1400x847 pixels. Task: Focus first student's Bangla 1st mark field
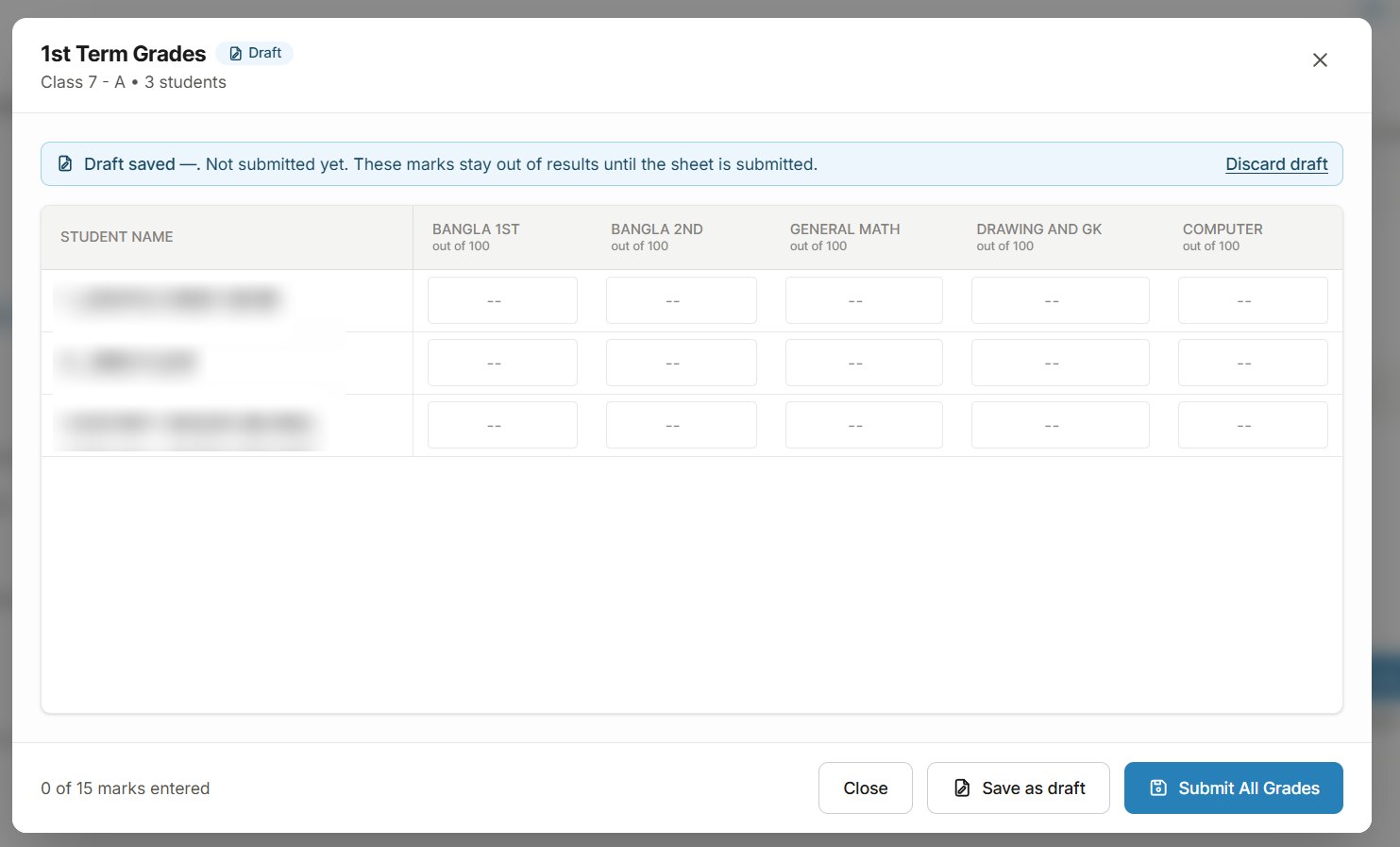[502, 300]
